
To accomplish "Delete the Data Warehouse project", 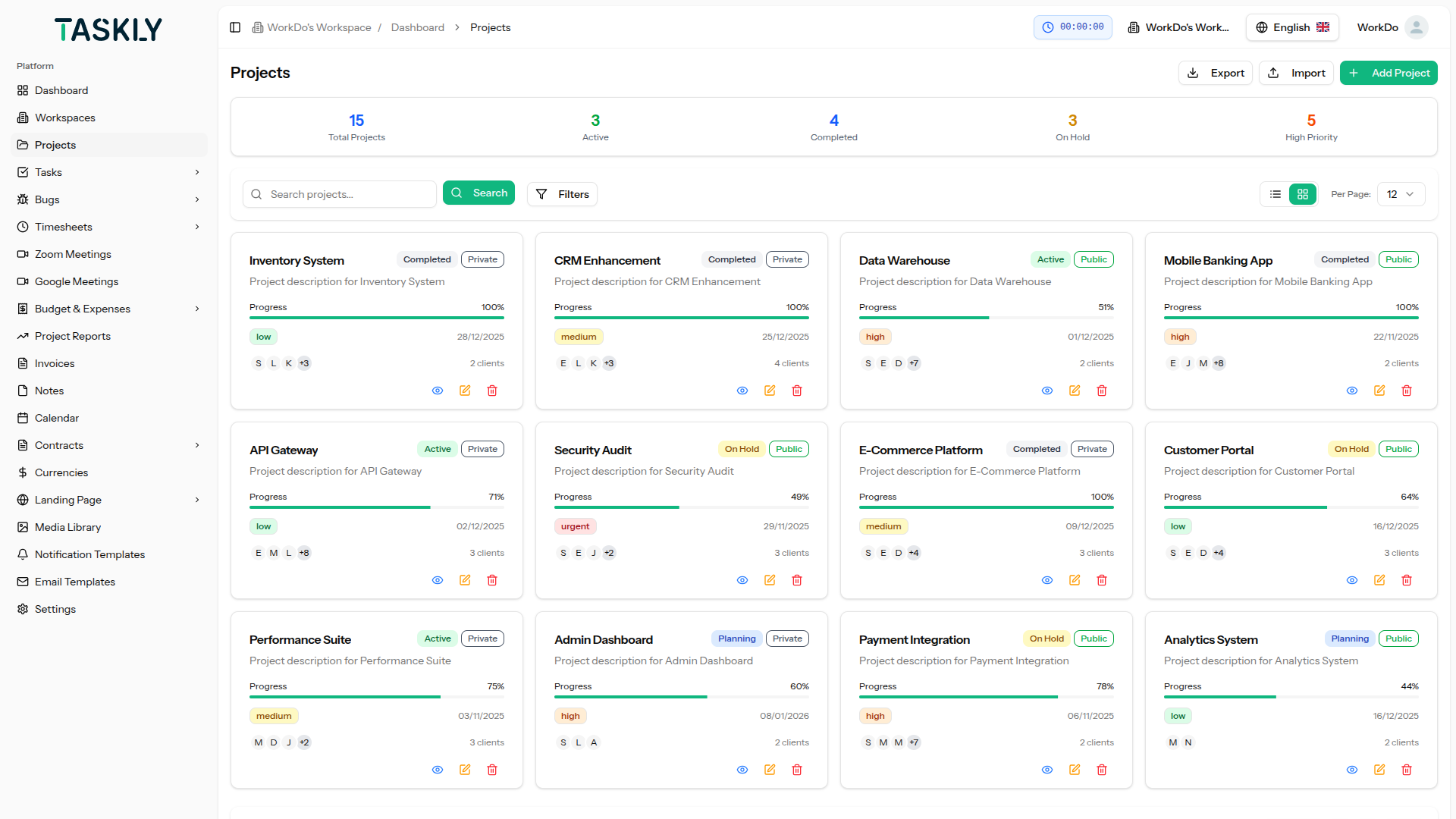I will [x=1102, y=391].
